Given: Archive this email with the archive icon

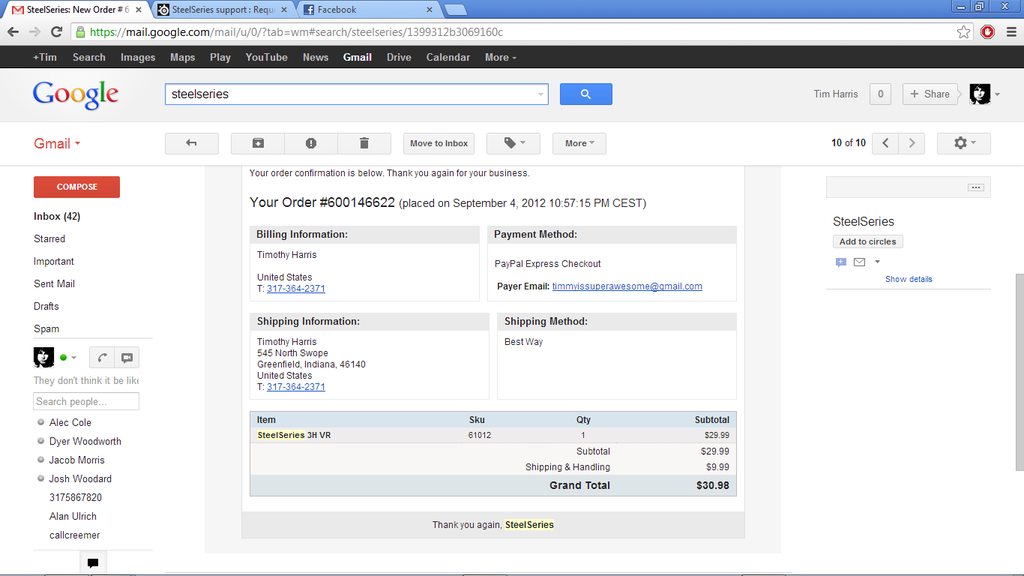Looking at the screenshot, I should 258,144.
